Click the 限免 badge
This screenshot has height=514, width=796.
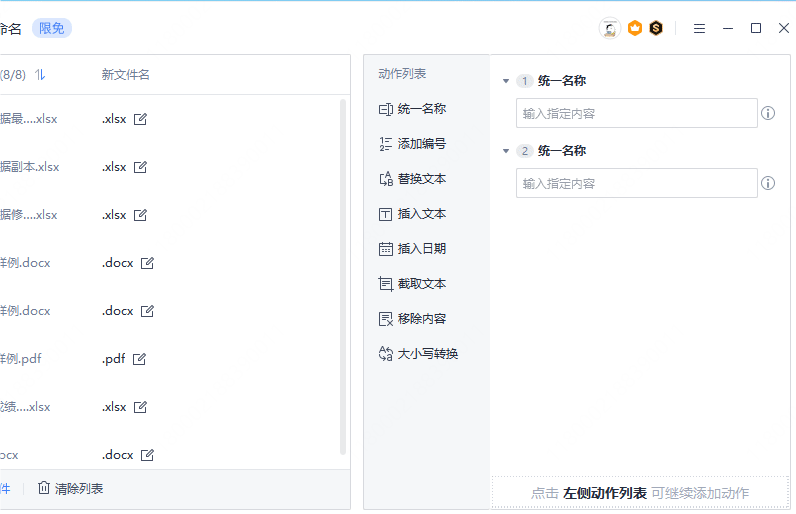pos(52,28)
